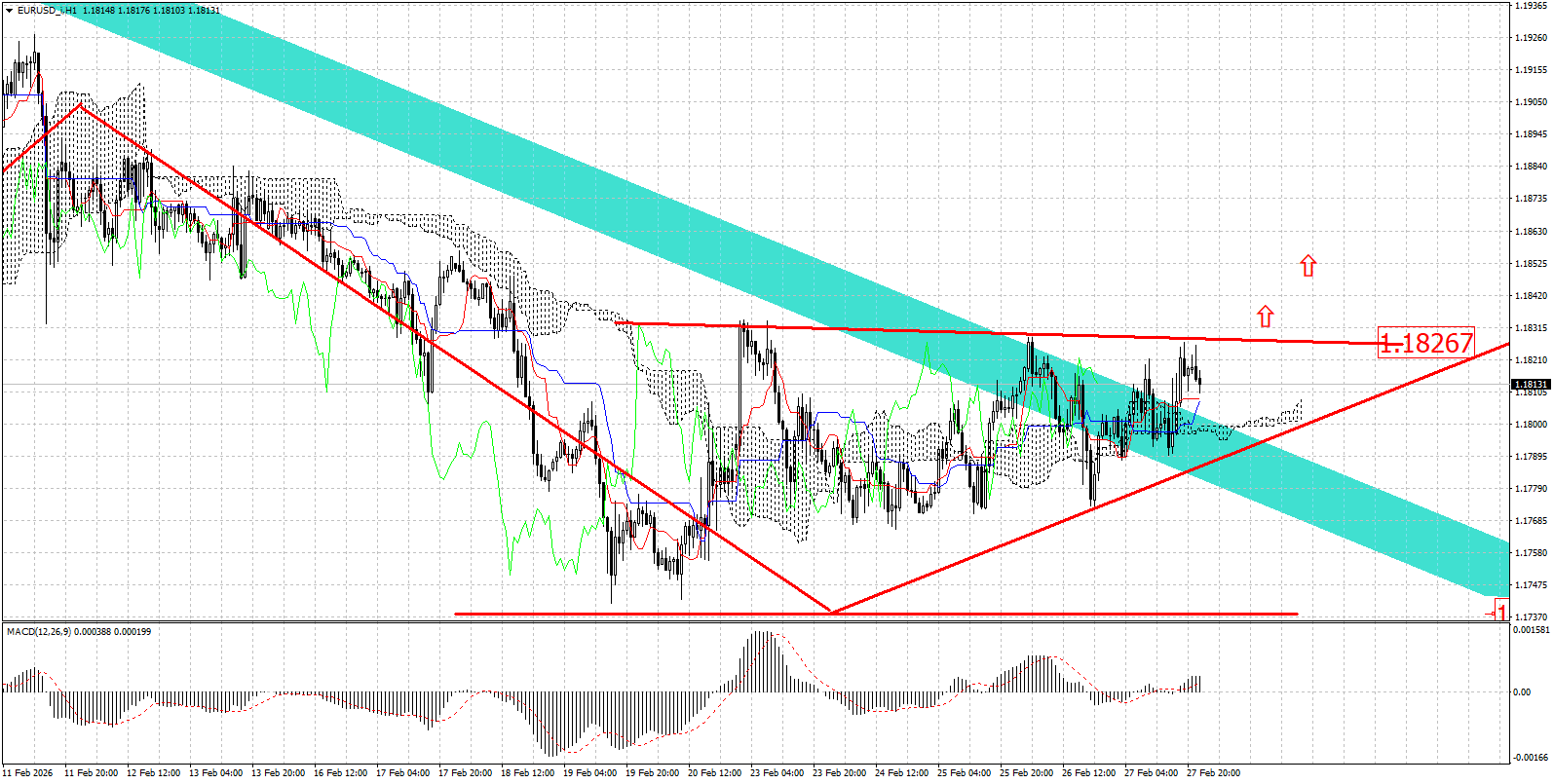Click the 11 Feb 2026 date label
Screen dimensions: 1554x784
coord(28,773)
